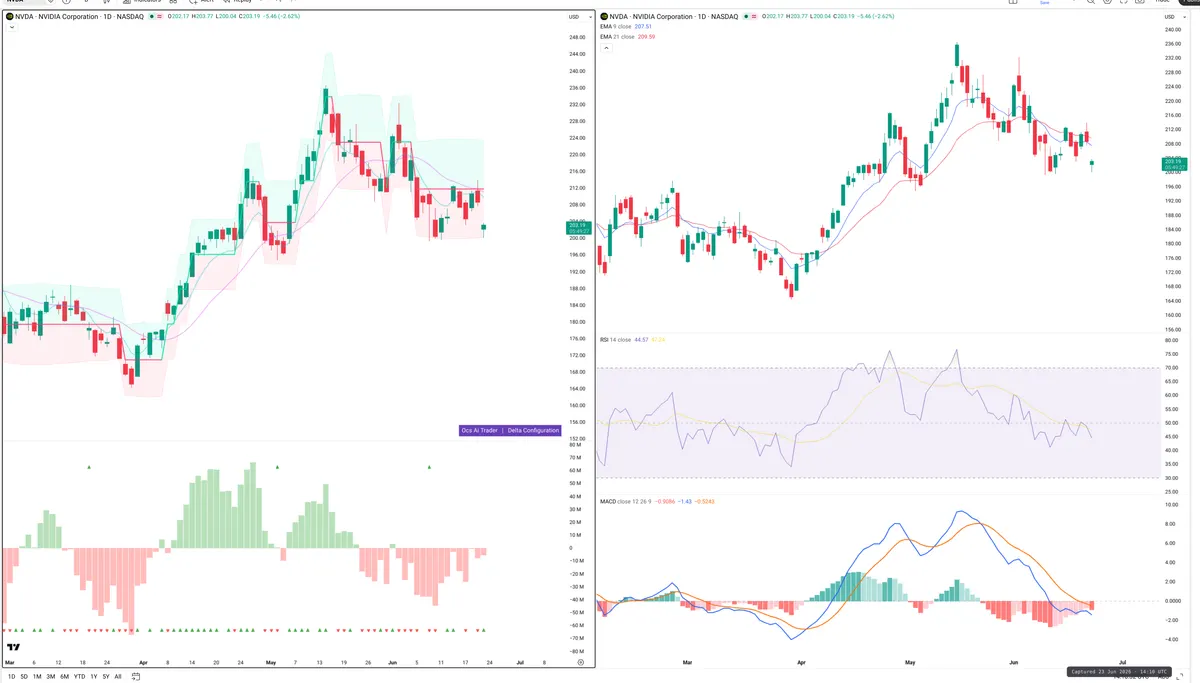Select the 1Y time range
This screenshot has height=683, width=1200.
(94, 676)
